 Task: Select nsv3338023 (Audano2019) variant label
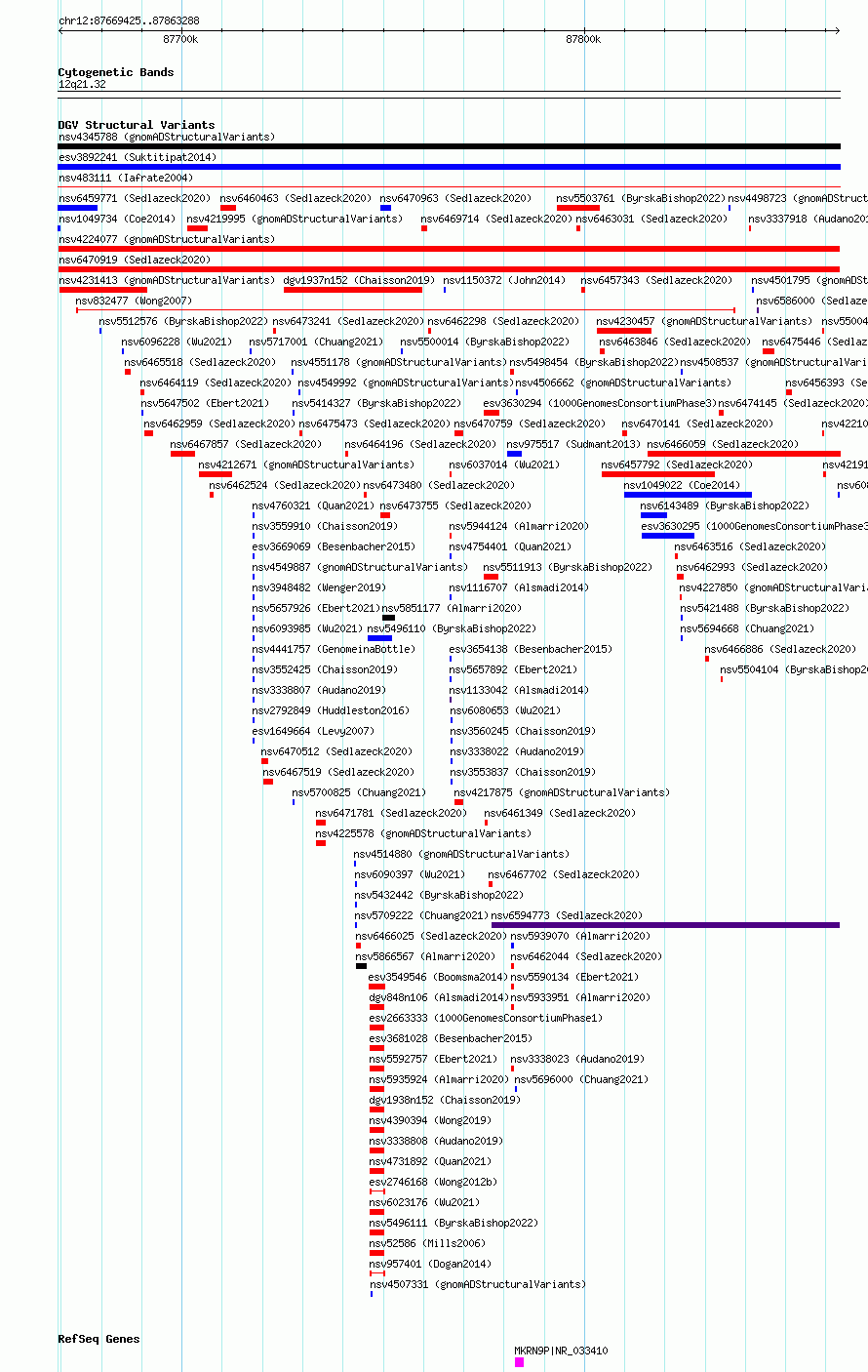pos(577,1059)
